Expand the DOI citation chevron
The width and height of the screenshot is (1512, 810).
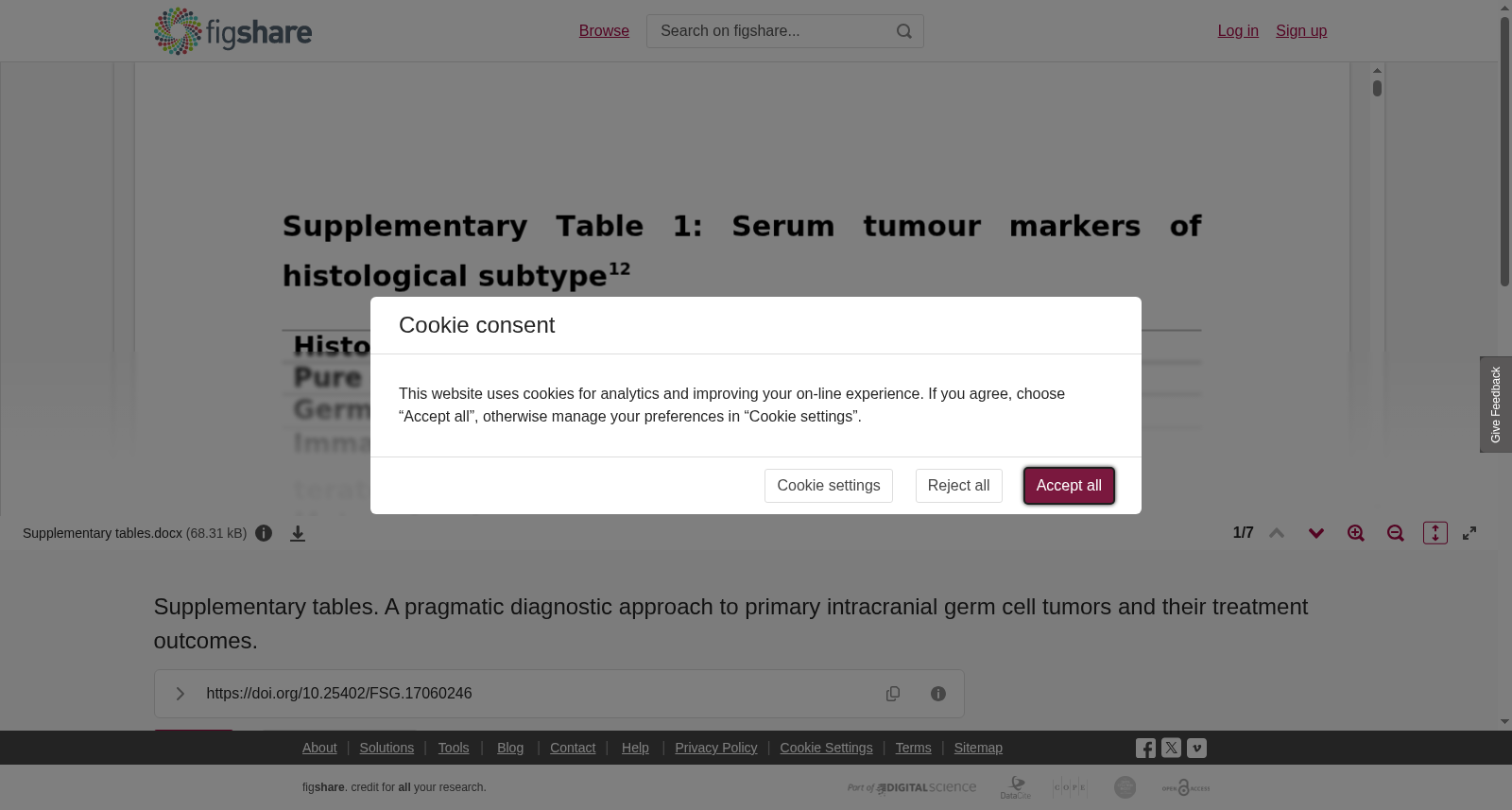tap(180, 694)
